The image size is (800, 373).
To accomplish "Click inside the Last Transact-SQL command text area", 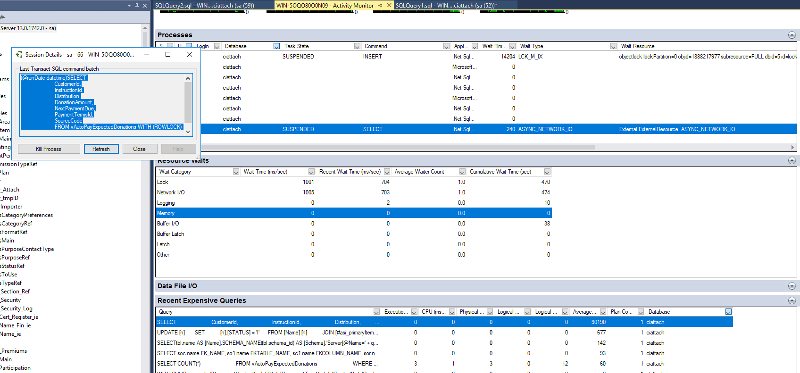I will (x=102, y=106).
